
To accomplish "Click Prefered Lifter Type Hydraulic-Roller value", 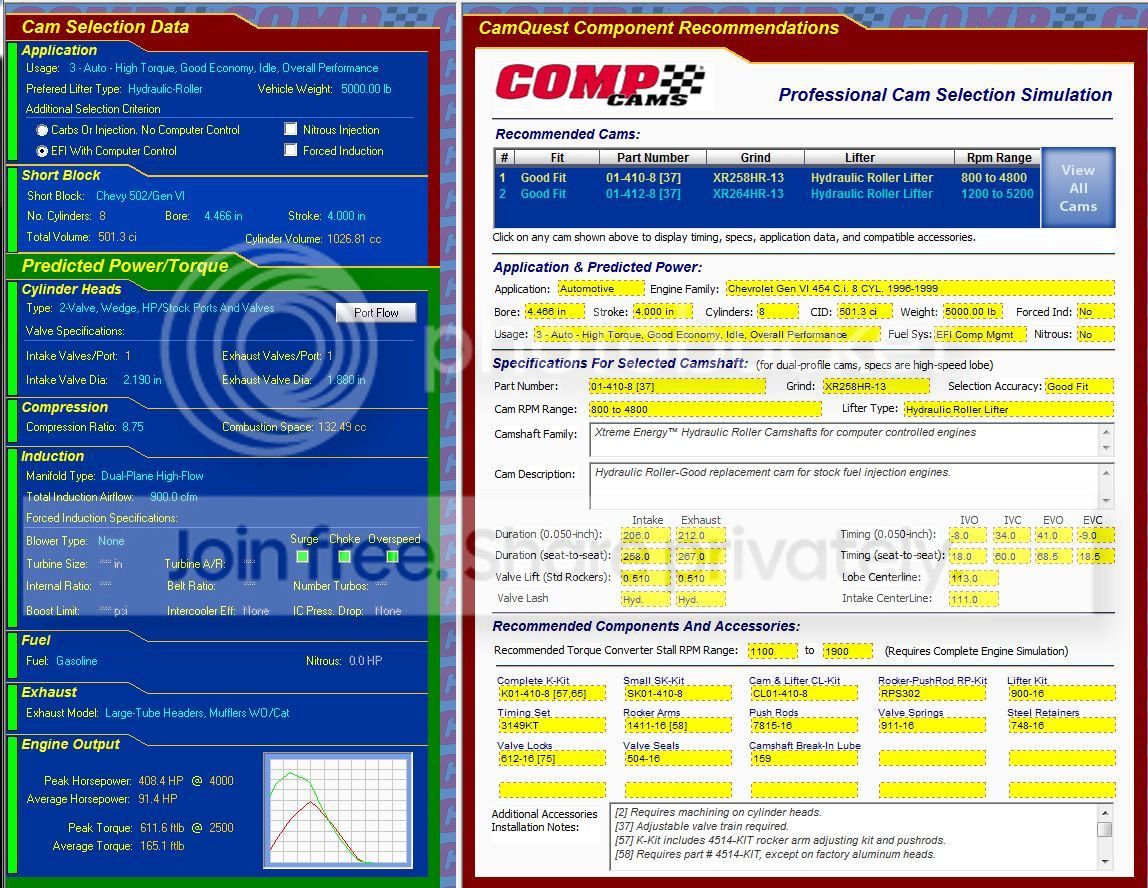I will [x=165, y=89].
